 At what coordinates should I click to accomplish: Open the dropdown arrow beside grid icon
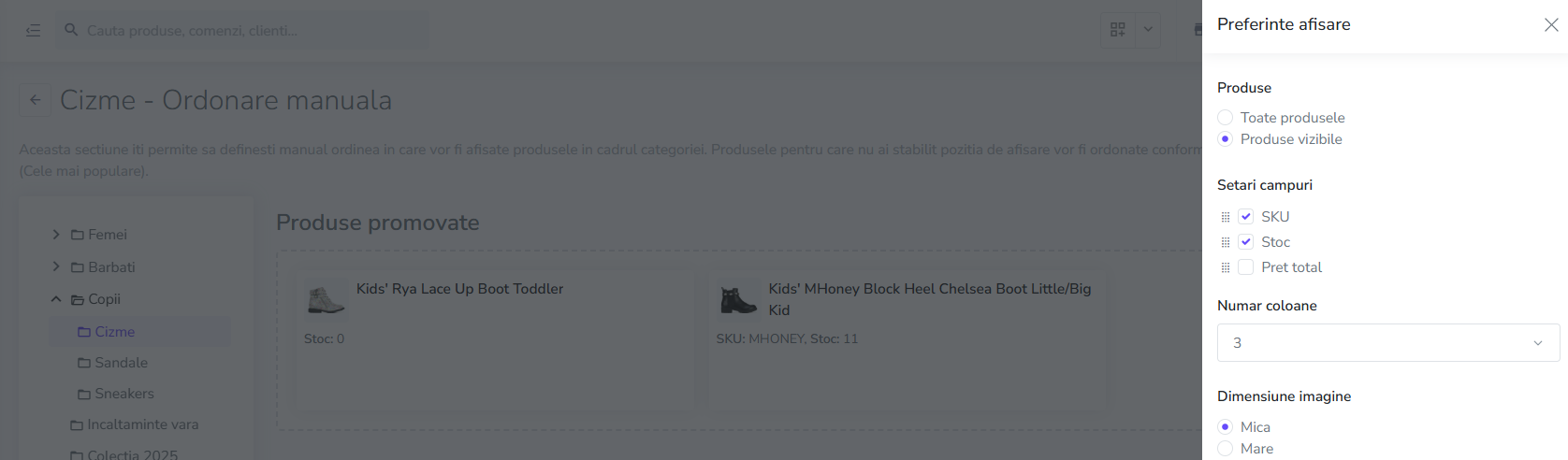coord(1148,30)
